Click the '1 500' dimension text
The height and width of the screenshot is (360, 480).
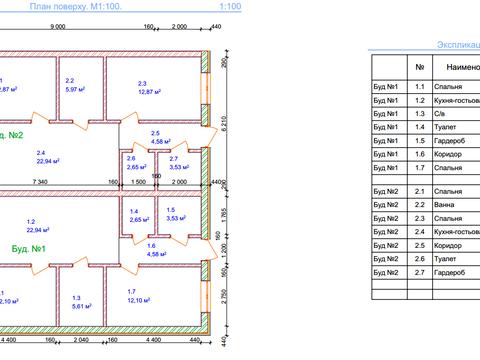click(x=138, y=182)
